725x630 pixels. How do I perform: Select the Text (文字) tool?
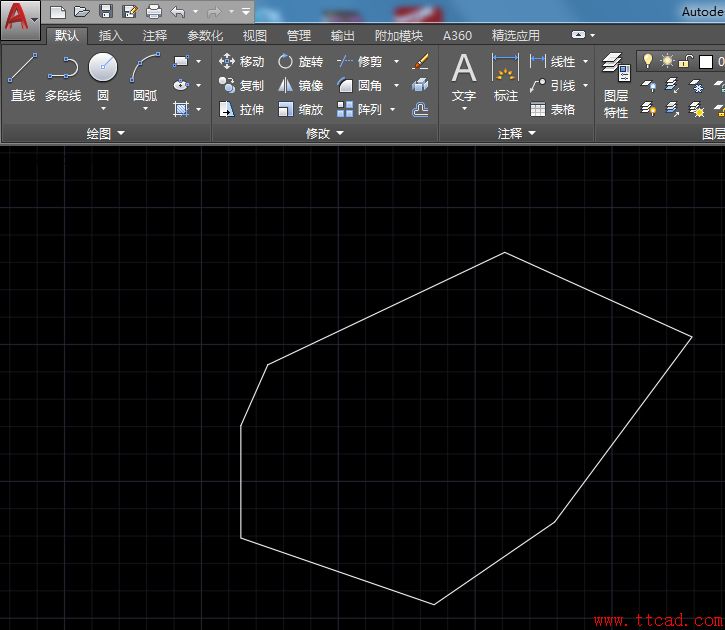464,77
